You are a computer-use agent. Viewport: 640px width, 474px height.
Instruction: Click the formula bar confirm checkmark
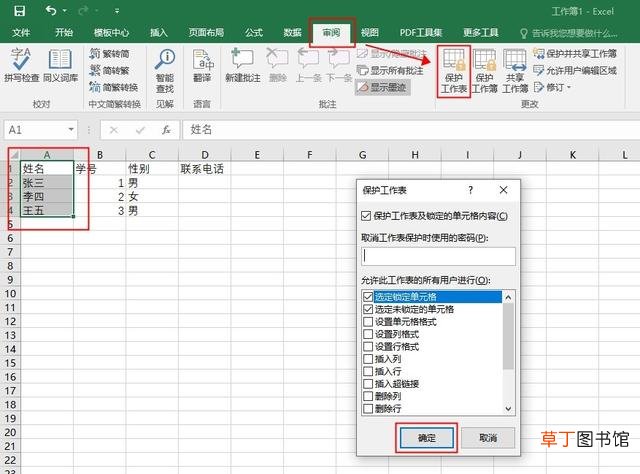[140, 130]
